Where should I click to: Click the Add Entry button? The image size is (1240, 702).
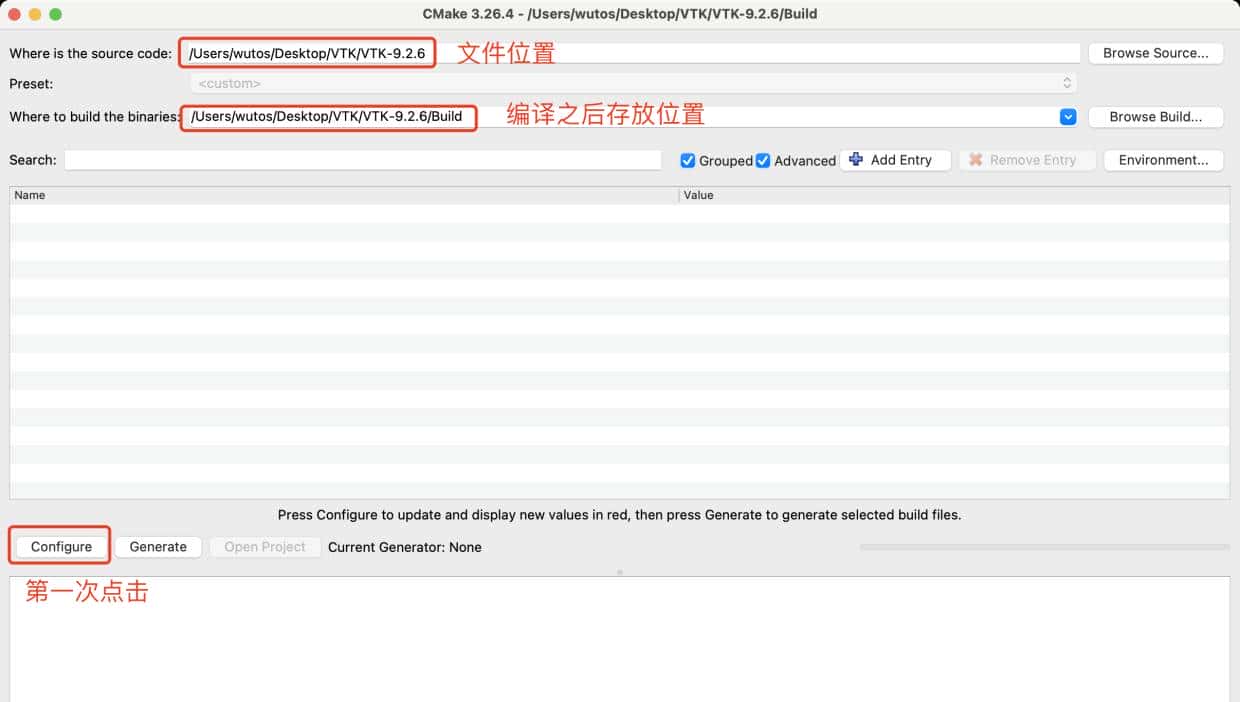click(895, 160)
